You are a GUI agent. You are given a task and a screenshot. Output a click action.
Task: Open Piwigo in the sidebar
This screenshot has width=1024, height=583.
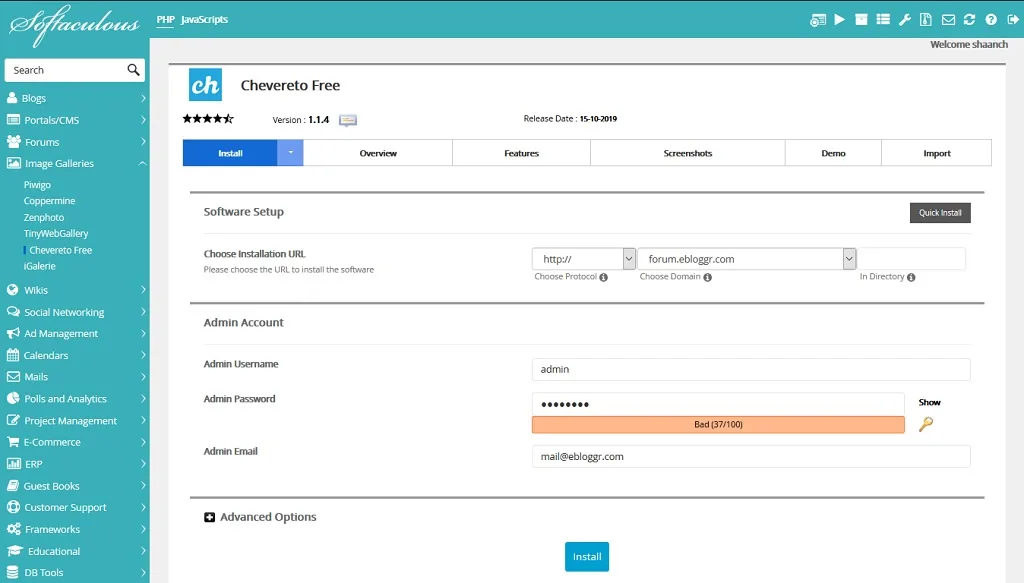tap(37, 185)
